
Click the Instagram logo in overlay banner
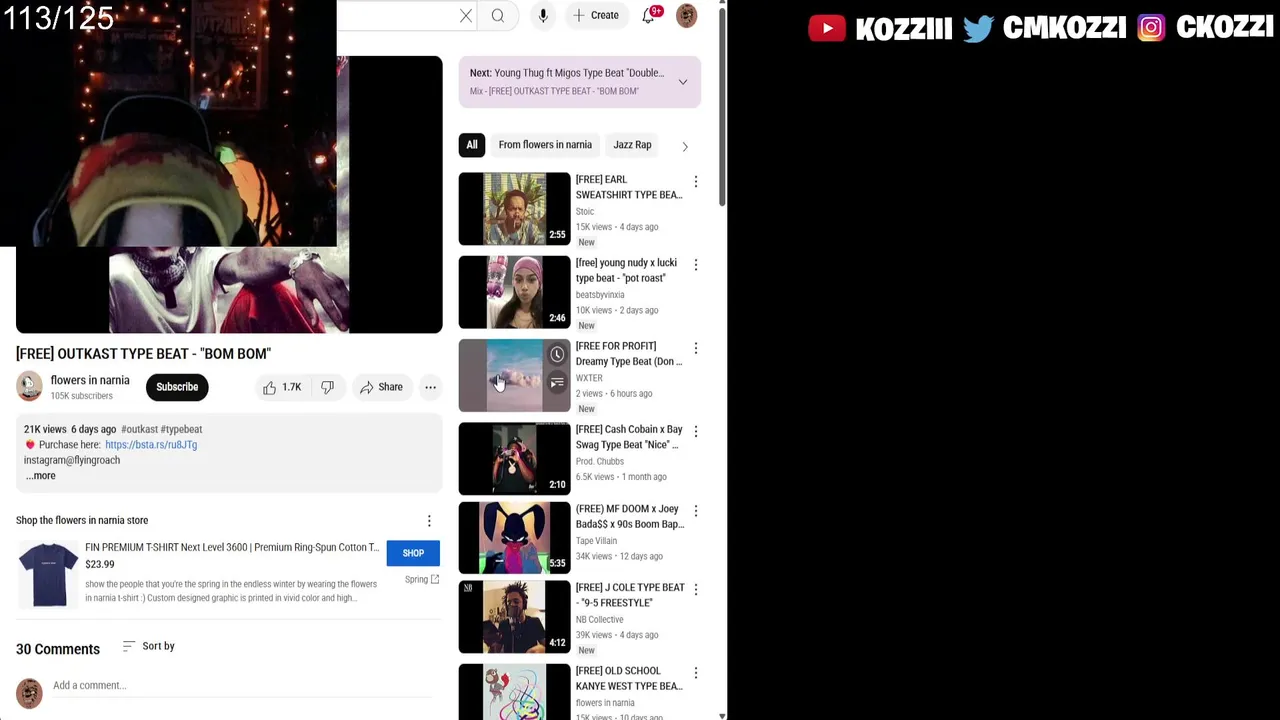[1151, 28]
